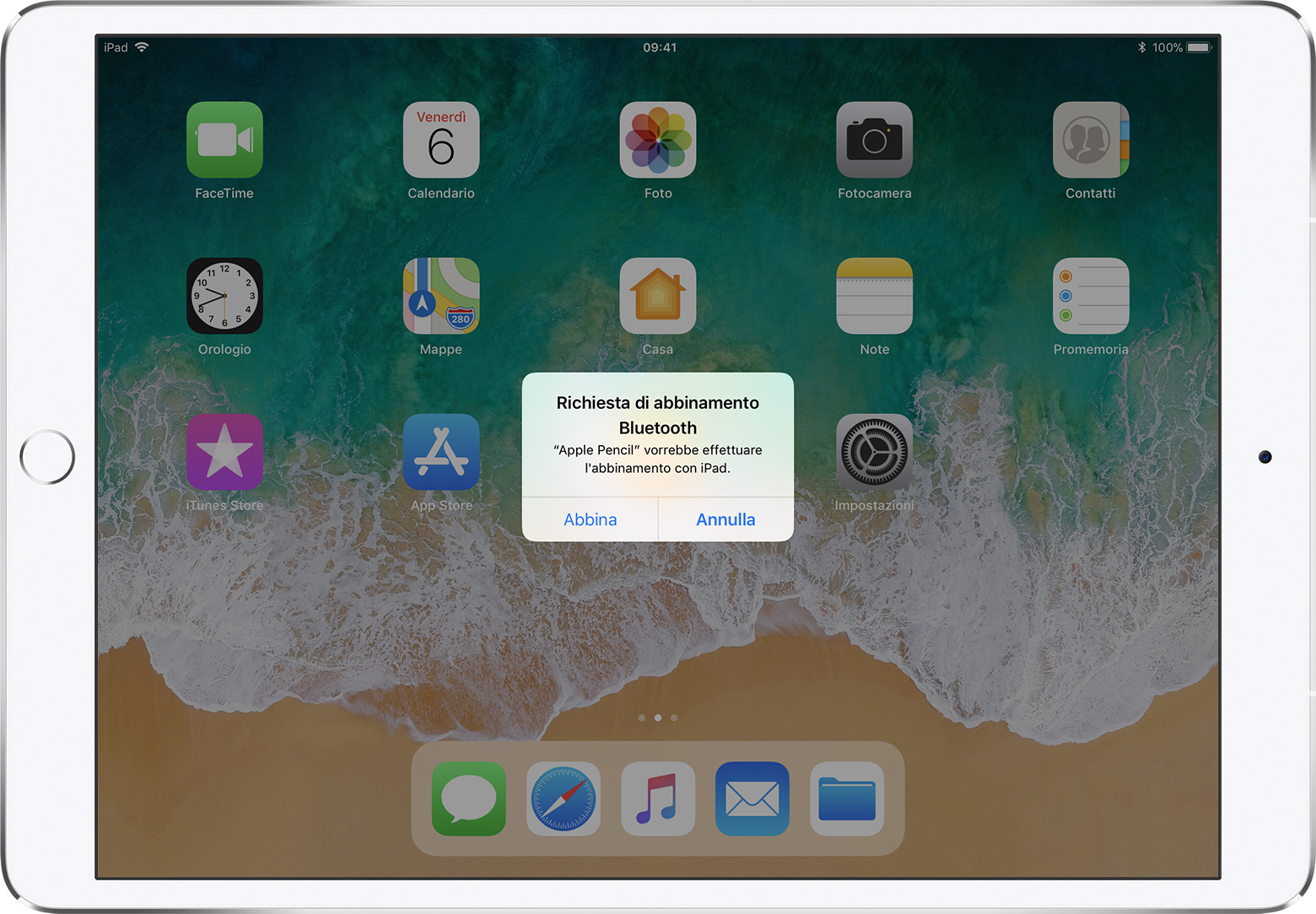
Task: Select the middle home screen page dot
Action: [658, 718]
